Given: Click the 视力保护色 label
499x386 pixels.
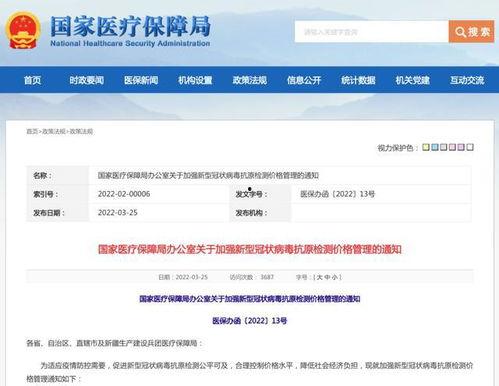Looking at the screenshot, I should pos(397,148).
